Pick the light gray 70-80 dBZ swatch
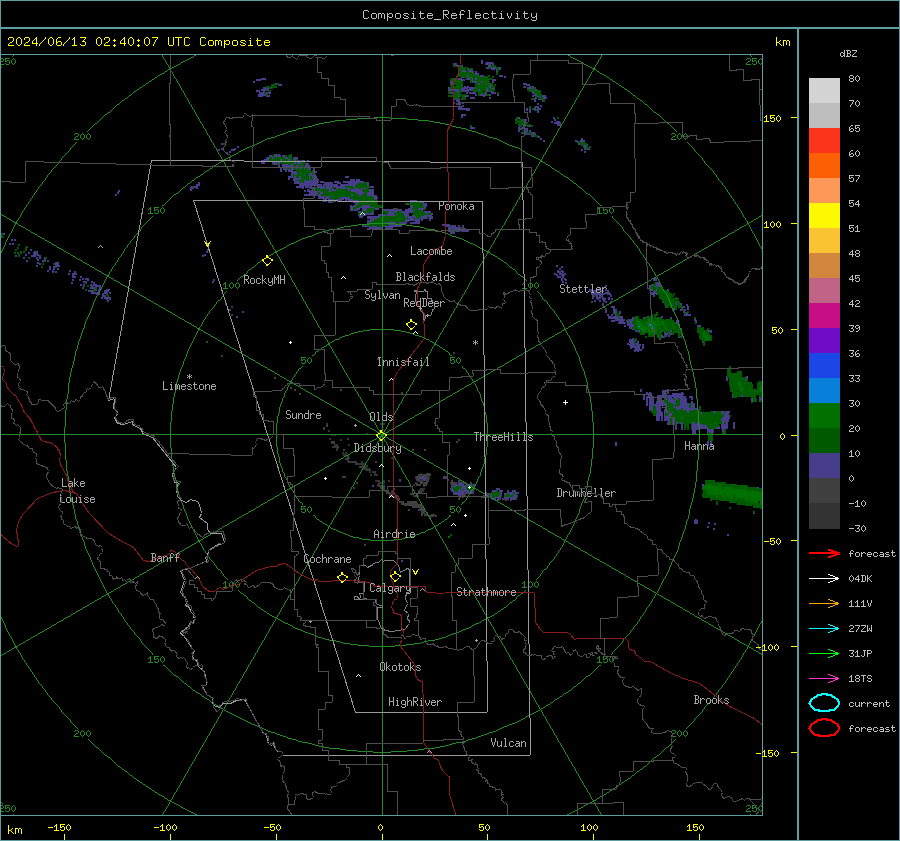 tap(824, 91)
